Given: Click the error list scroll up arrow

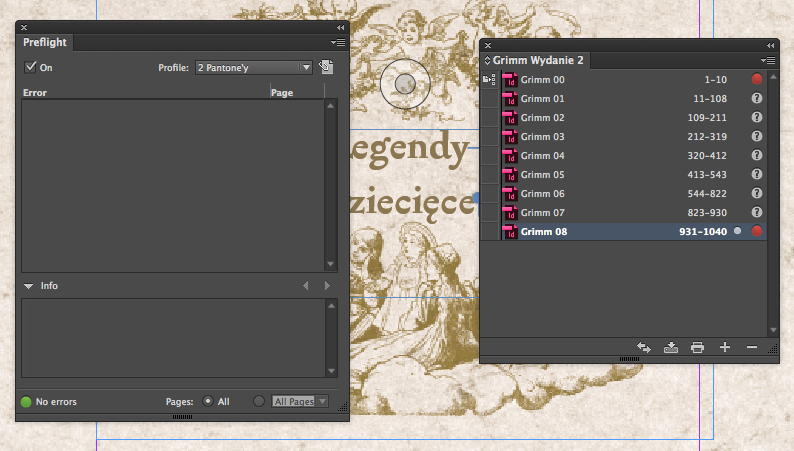Looking at the screenshot, I should (x=331, y=106).
